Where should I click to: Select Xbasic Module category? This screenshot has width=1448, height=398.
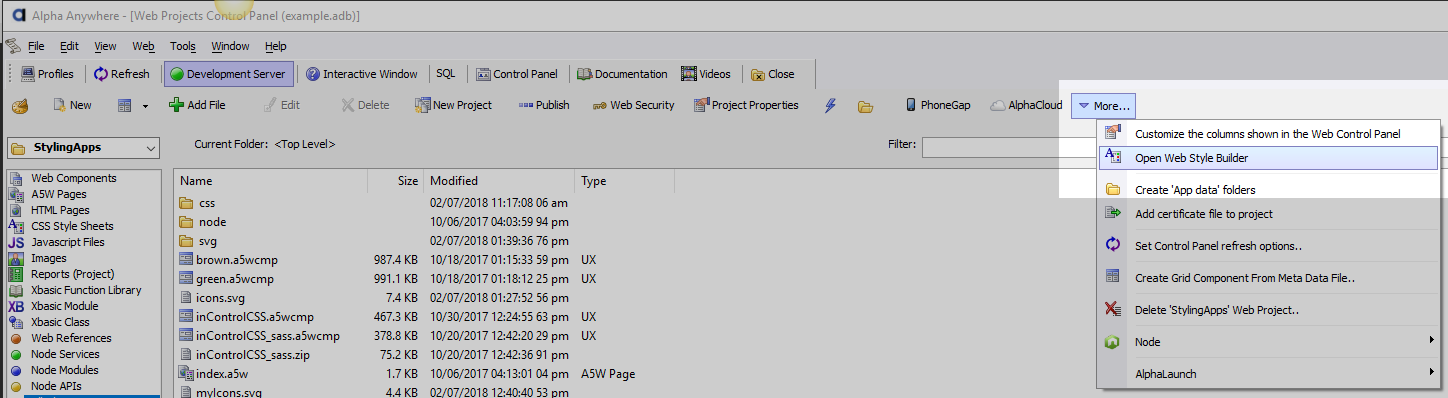[64, 306]
